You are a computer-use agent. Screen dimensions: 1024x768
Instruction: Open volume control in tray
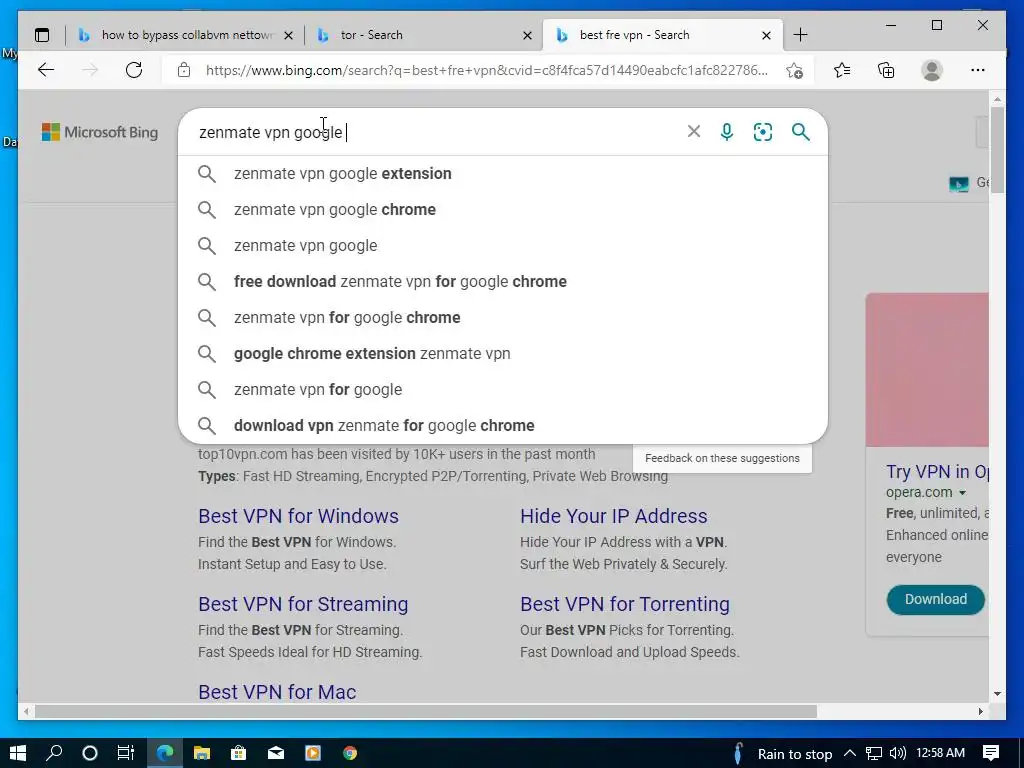[x=898, y=753]
